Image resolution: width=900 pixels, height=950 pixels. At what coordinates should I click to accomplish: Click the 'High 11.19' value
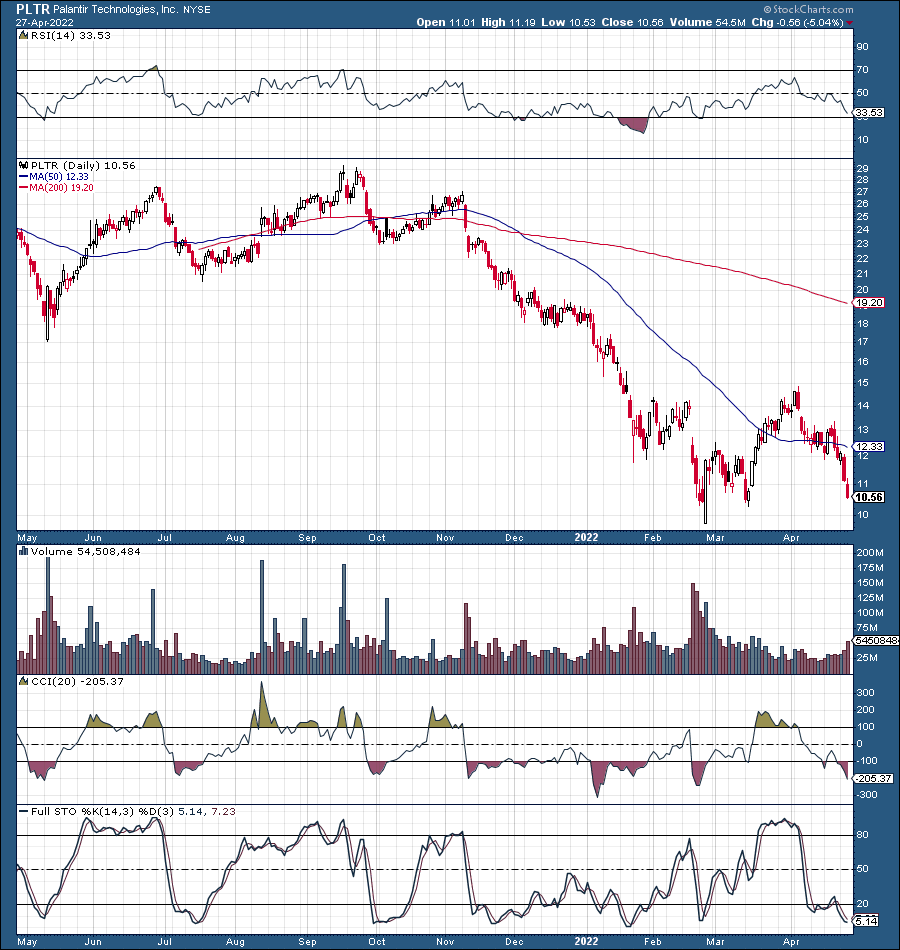pos(508,22)
